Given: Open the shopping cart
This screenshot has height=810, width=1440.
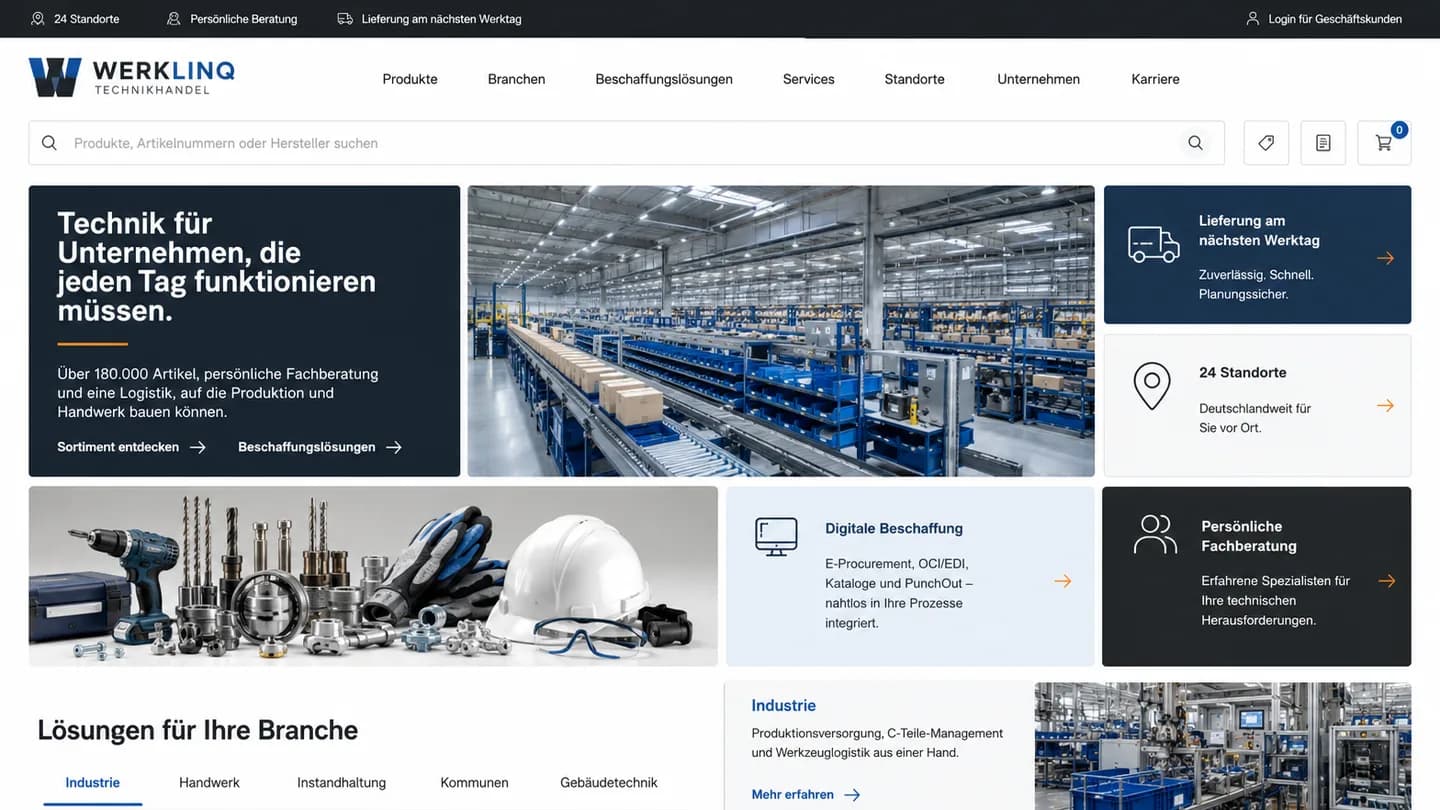Looking at the screenshot, I should pos(1384,143).
